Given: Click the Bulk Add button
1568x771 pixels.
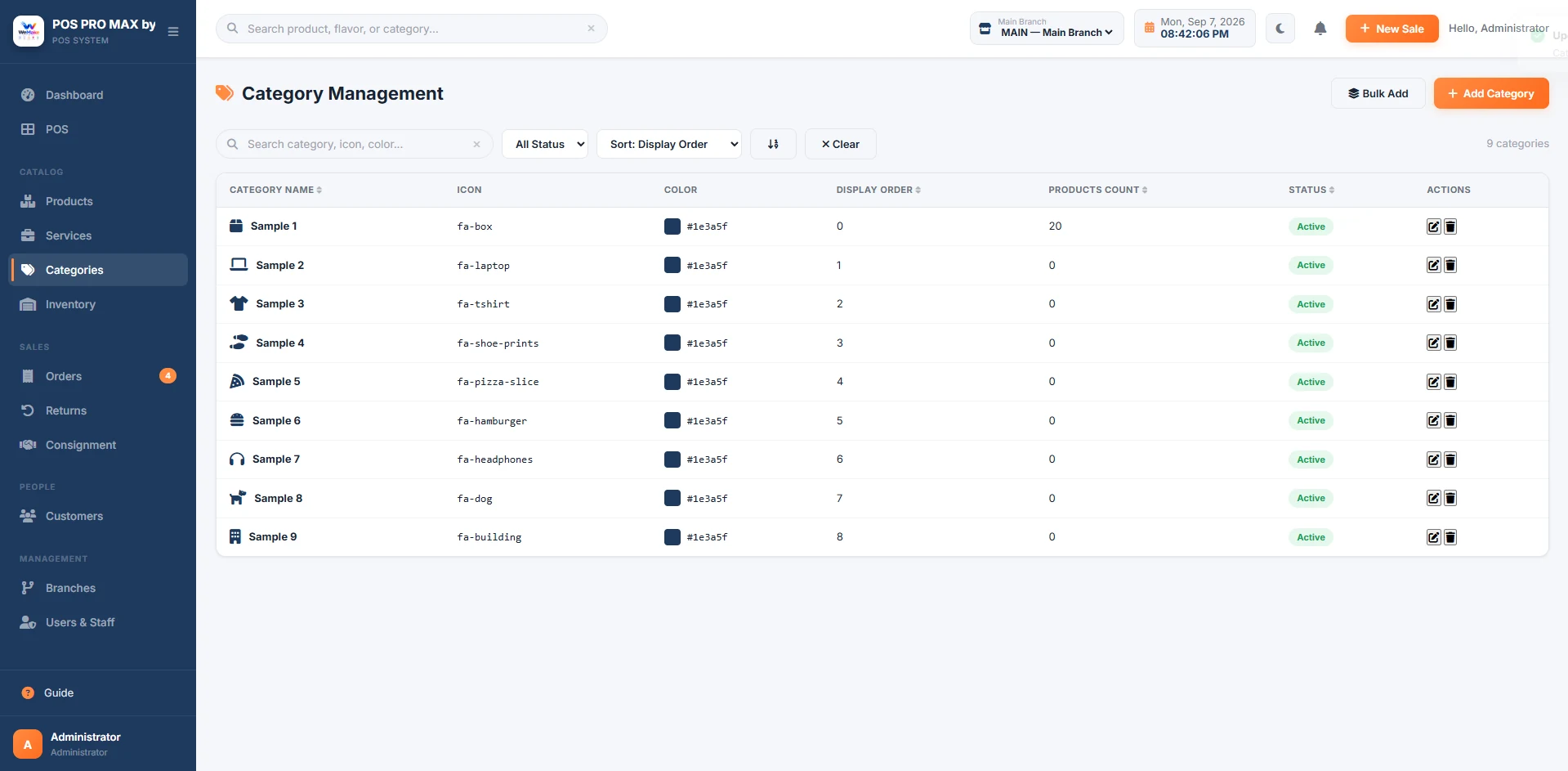Looking at the screenshot, I should (x=1378, y=93).
